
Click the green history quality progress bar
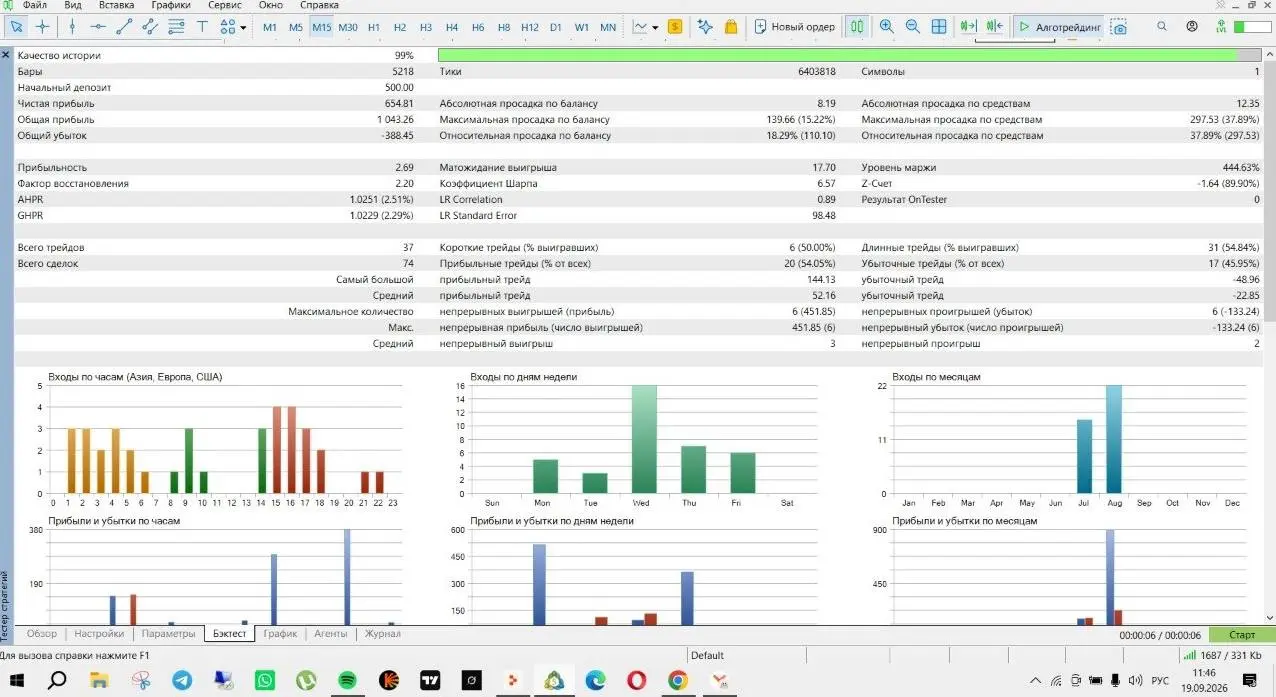pyautogui.click(x=849, y=55)
